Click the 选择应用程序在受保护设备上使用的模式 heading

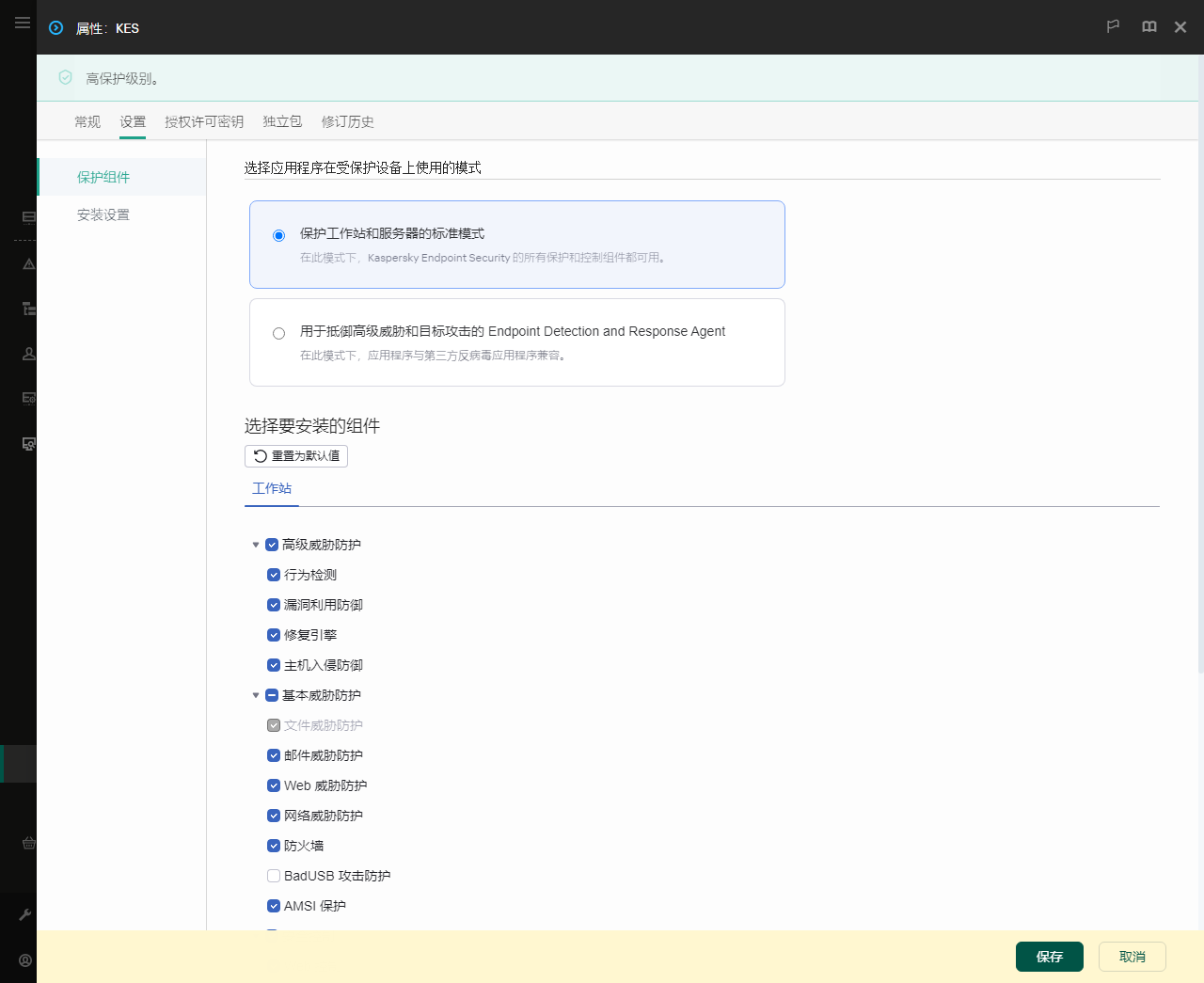tap(363, 167)
